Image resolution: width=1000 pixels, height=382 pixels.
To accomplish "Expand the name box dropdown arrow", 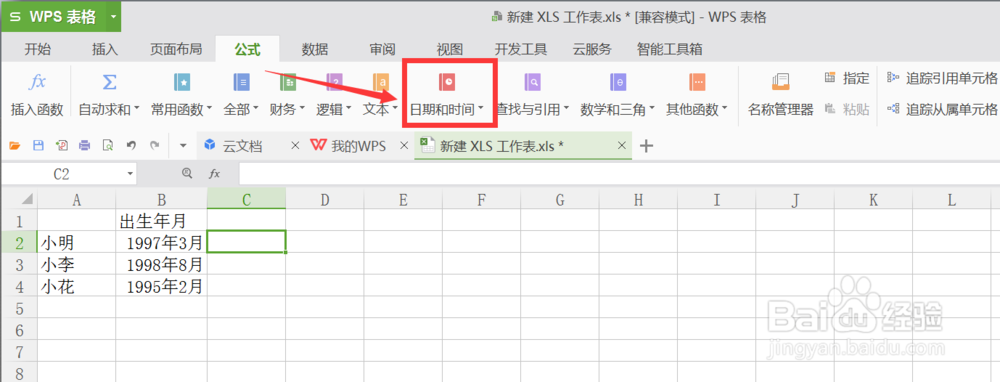I will 130,173.
